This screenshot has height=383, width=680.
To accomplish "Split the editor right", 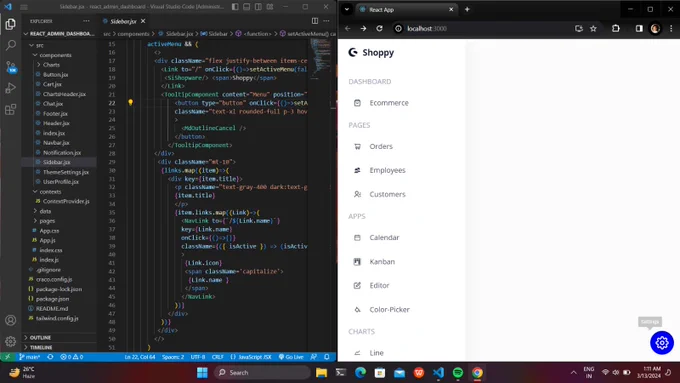I will coord(315,21).
